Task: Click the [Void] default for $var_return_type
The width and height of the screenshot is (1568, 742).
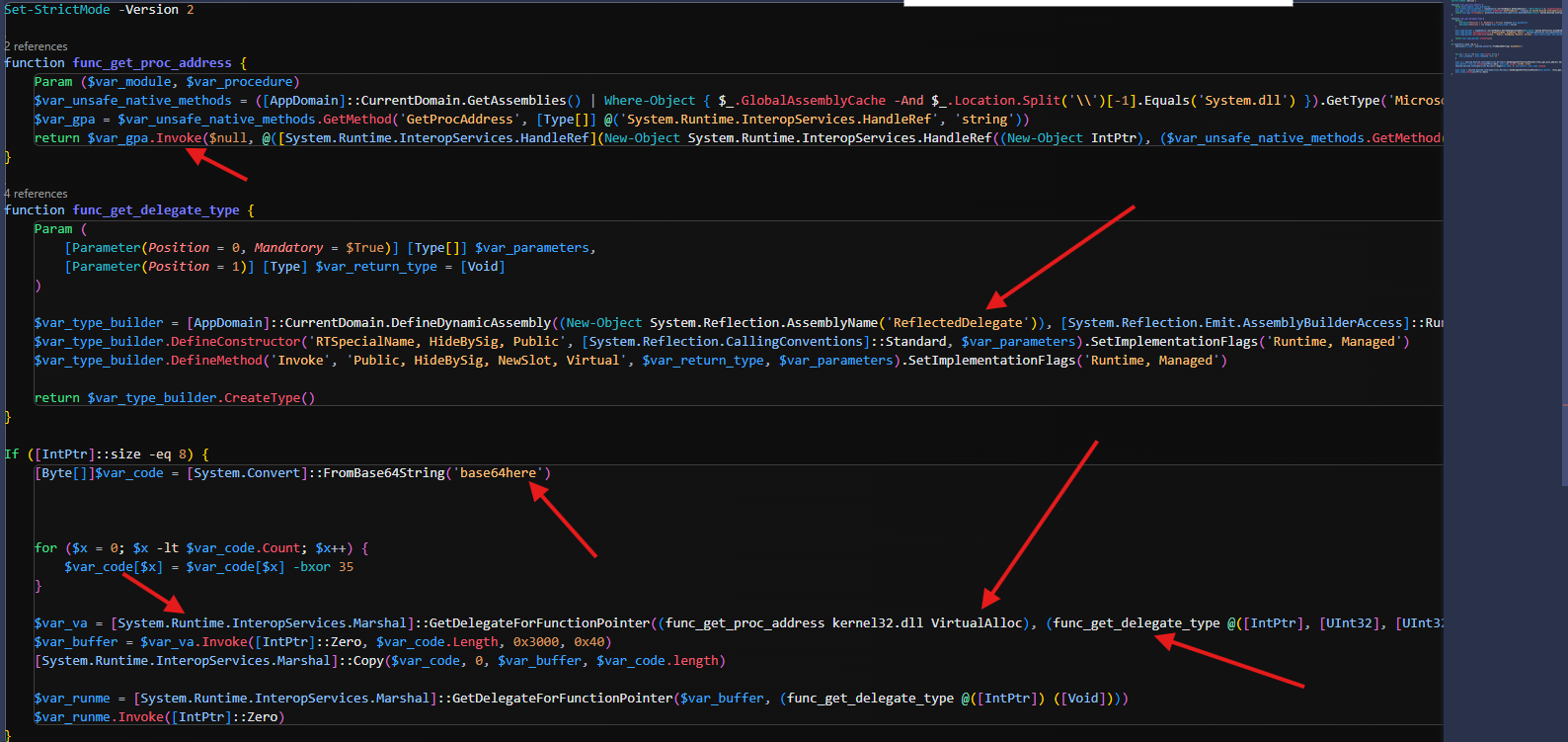Action: tap(483, 266)
